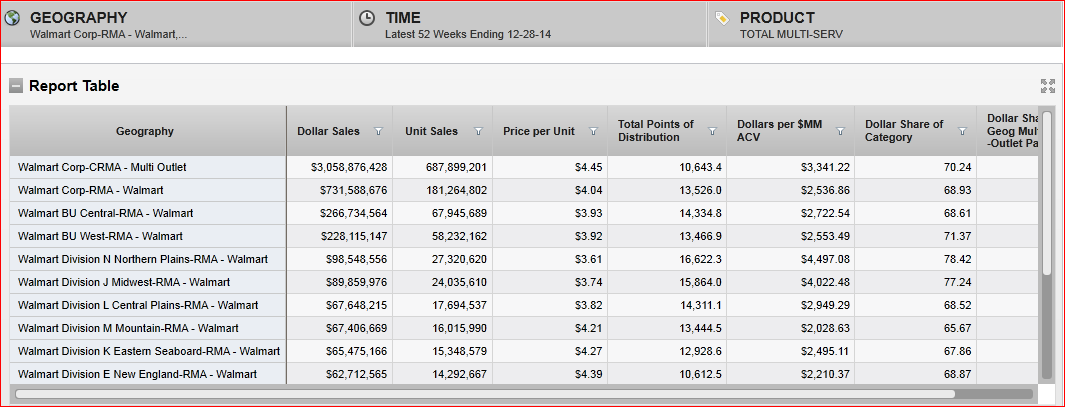This screenshot has height=407, width=1065.
Task: Open the Price per Unit filter icon
Action: pos(593,131)
